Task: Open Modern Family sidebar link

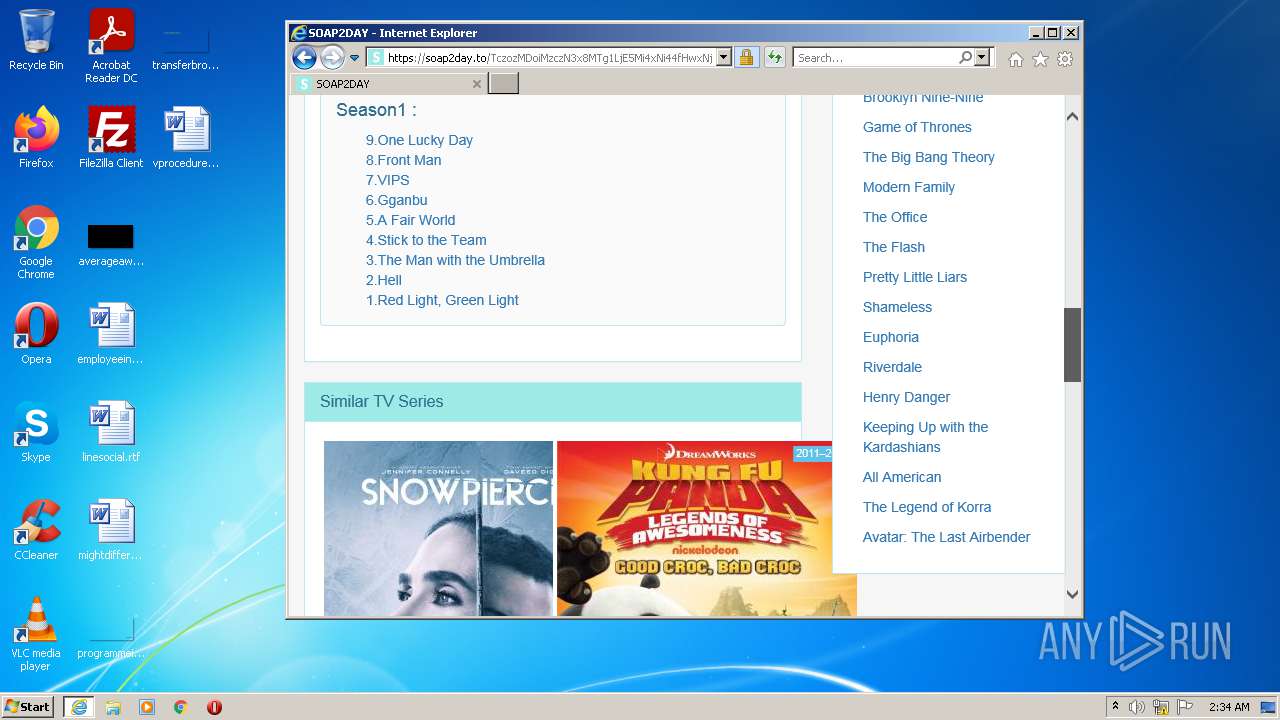Action: (x=909, y=187)
